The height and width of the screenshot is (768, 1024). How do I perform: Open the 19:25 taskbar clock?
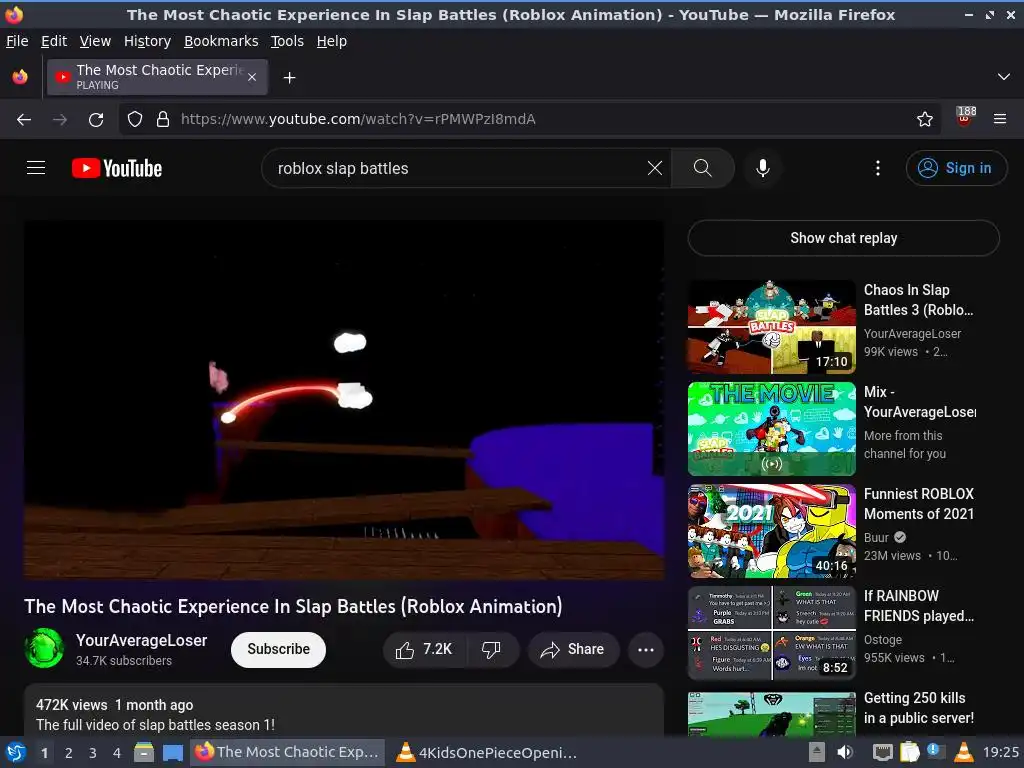tap(1000, 752)
